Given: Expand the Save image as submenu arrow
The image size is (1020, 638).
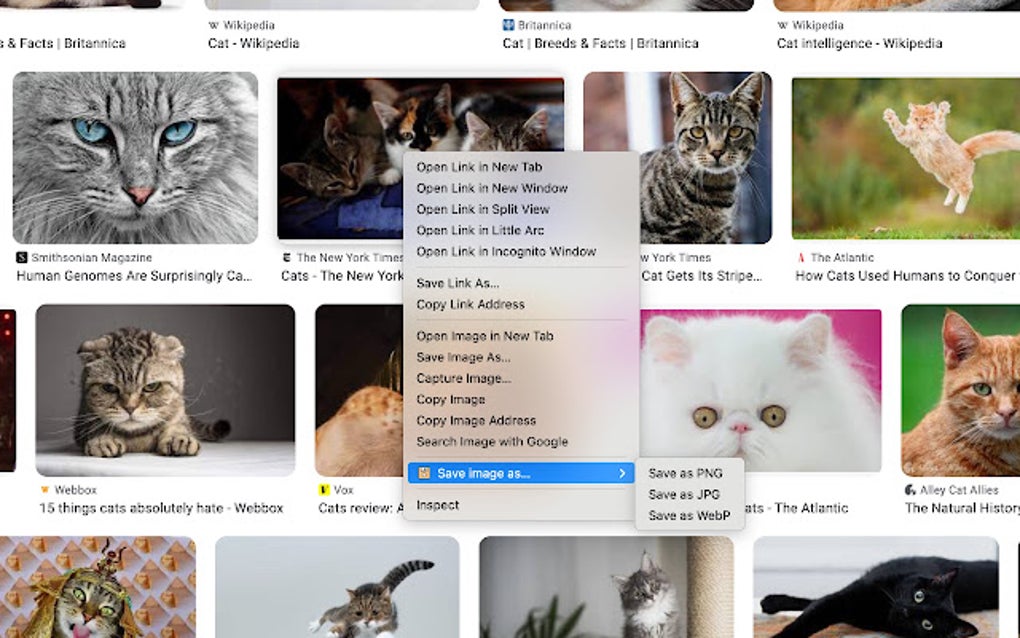Looking at the screenshot, I should coord(624,474).
